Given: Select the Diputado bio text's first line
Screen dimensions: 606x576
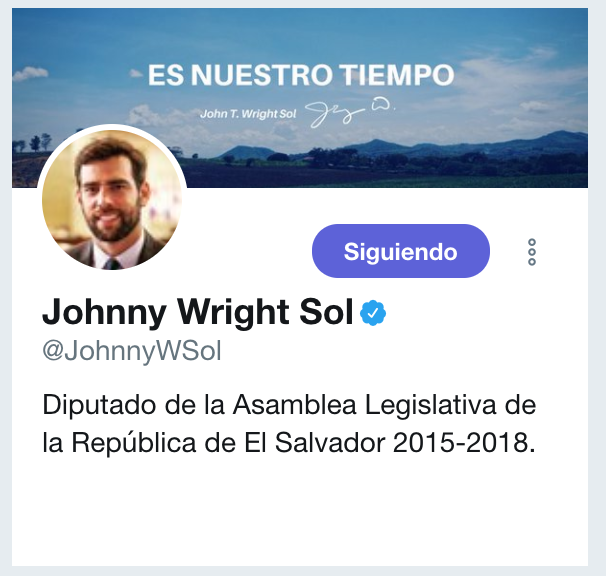Looking at the screenshot, I should [289, 405].
